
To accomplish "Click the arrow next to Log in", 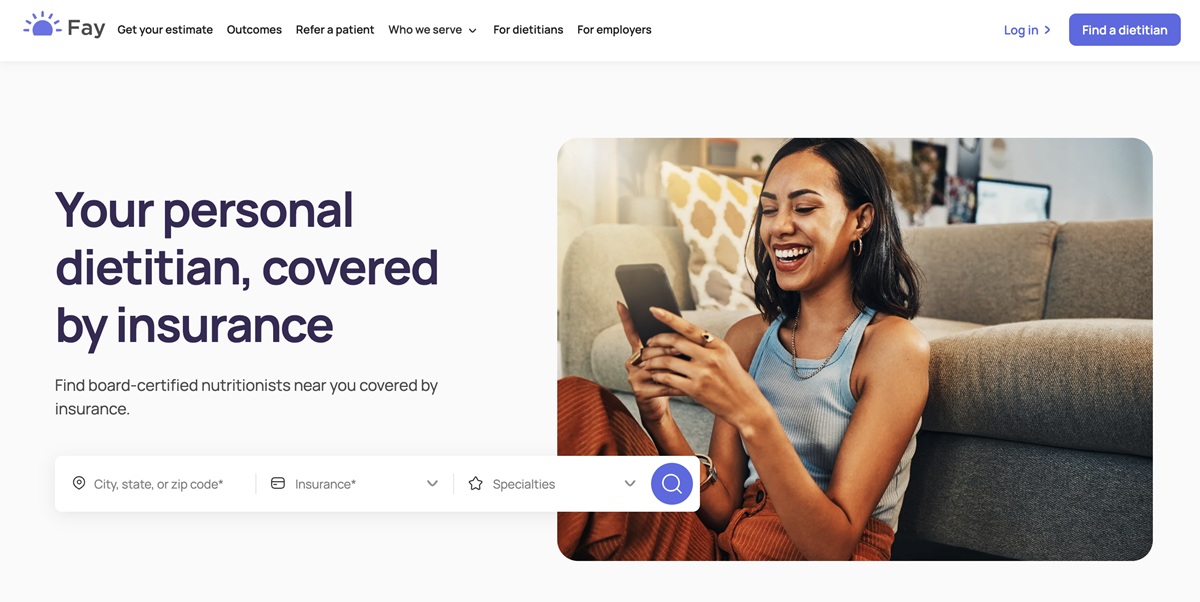I will 1047,30.
